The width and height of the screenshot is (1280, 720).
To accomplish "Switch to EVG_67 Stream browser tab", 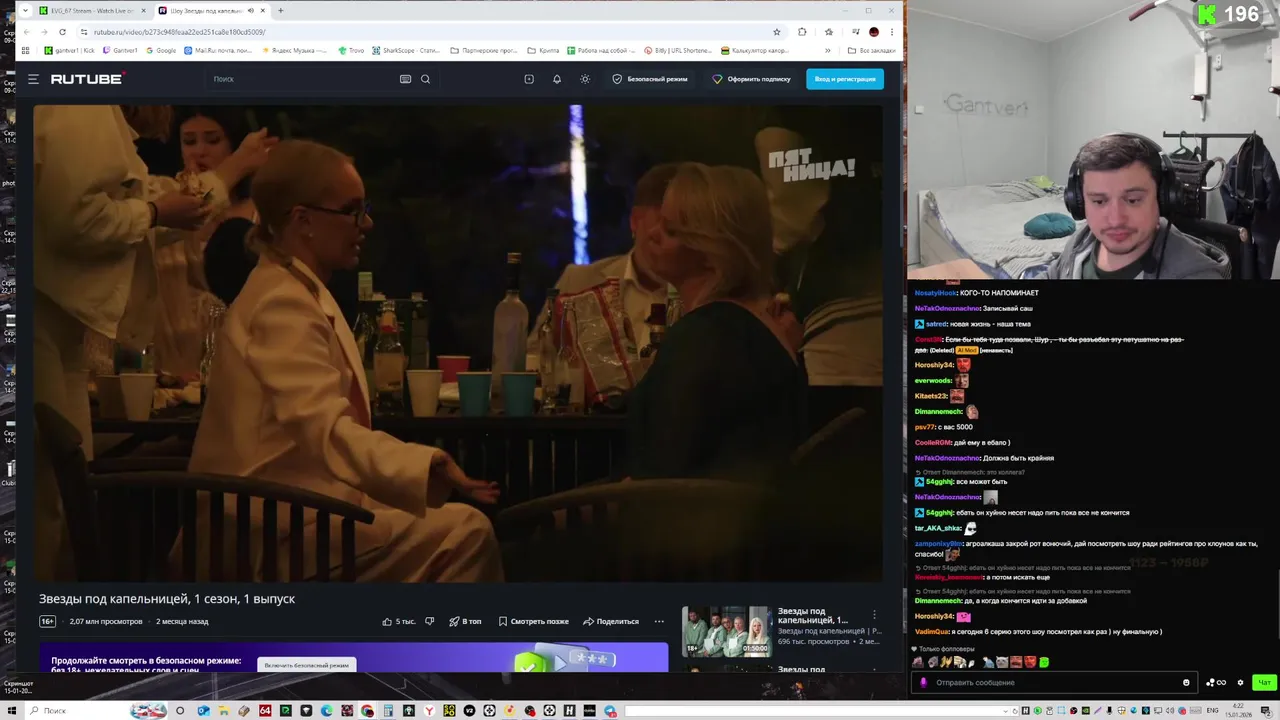I will click(x=90, y=11).
